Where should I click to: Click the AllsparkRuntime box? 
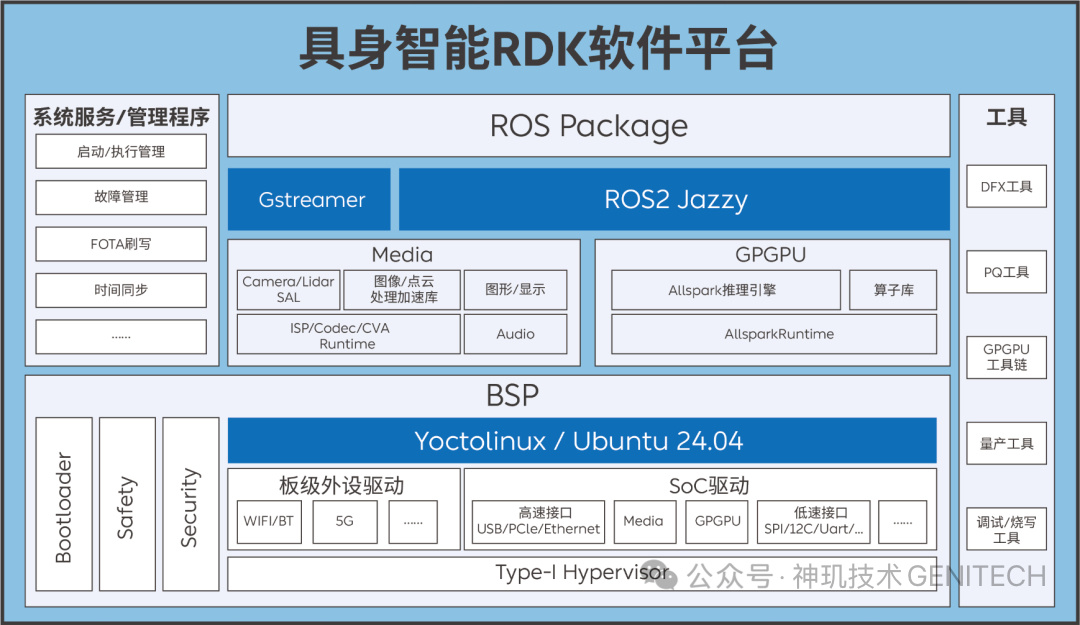point(773,334)
